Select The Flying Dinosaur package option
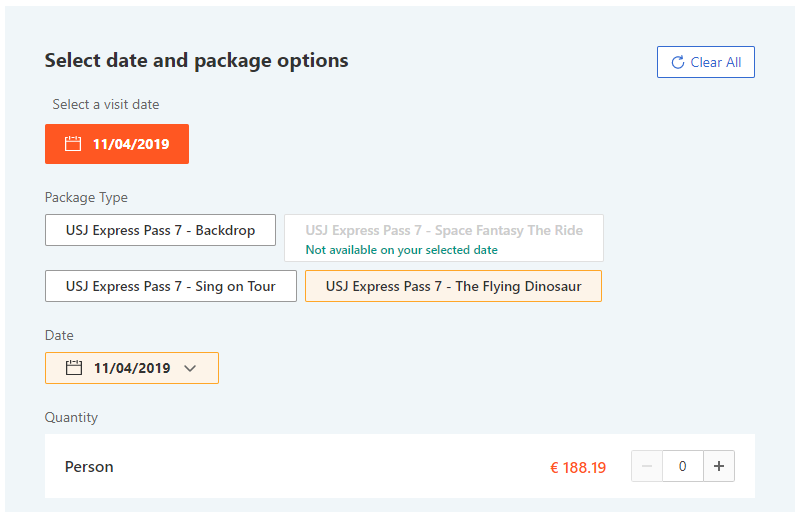798x512 pixels. [x=453, y=286]
